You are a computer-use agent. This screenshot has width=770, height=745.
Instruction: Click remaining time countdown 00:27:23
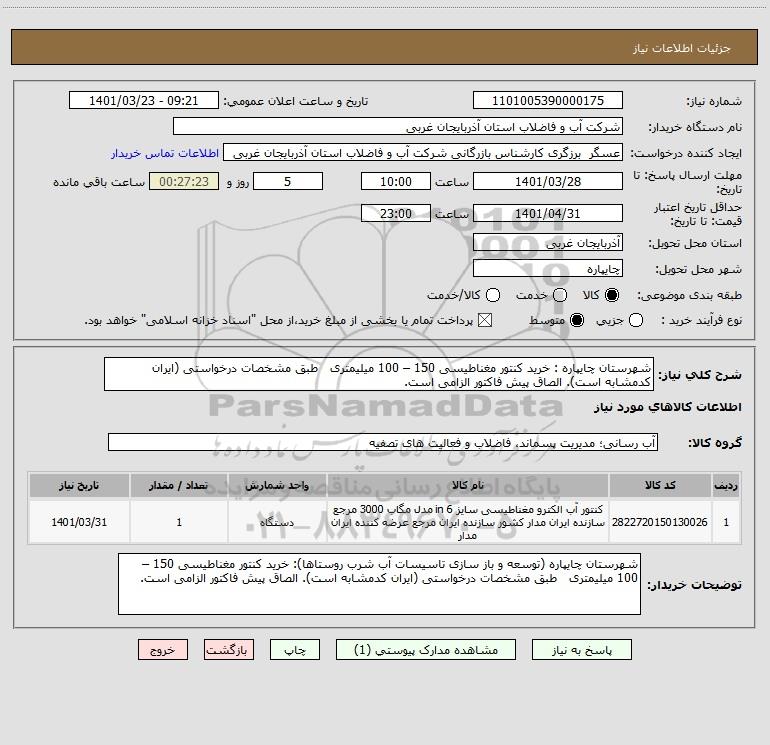click(184, 181)
